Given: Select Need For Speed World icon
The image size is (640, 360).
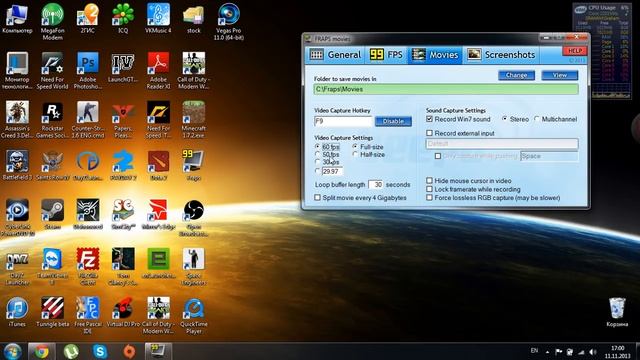Looking at the screenshot, I should [52, 70].
